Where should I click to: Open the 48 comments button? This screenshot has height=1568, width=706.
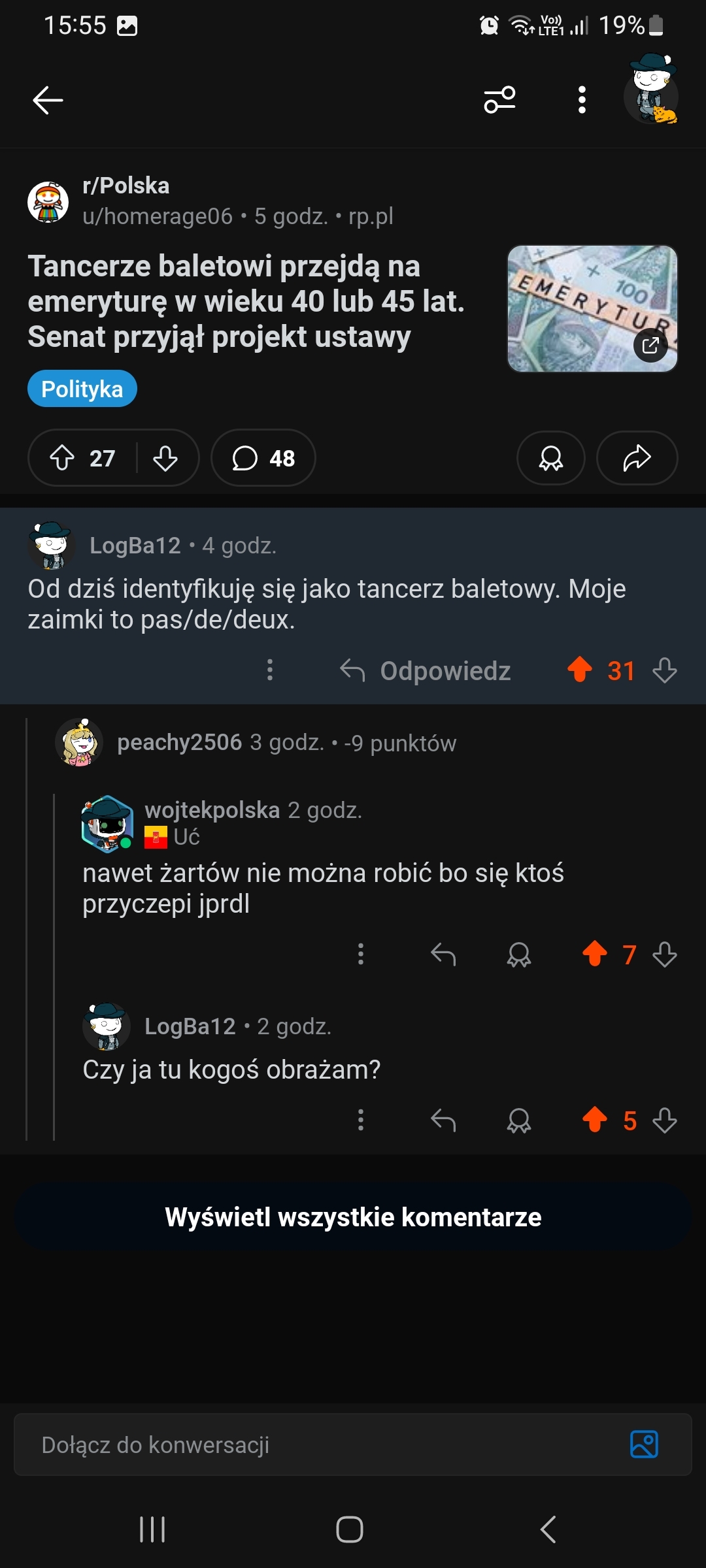pos(263,458)
